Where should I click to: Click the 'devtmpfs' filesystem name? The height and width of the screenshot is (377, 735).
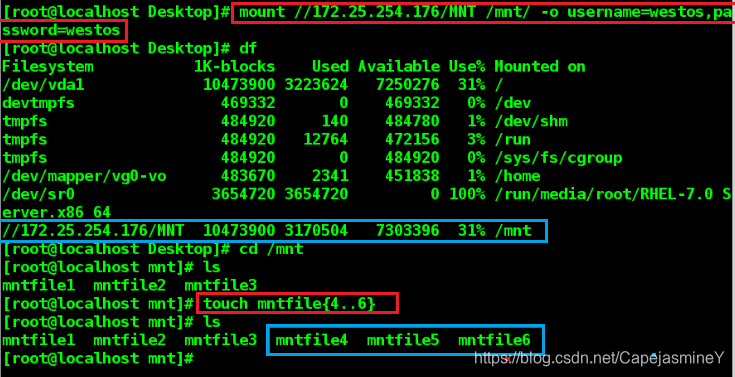pyautogui.click(x=38, y=103)
